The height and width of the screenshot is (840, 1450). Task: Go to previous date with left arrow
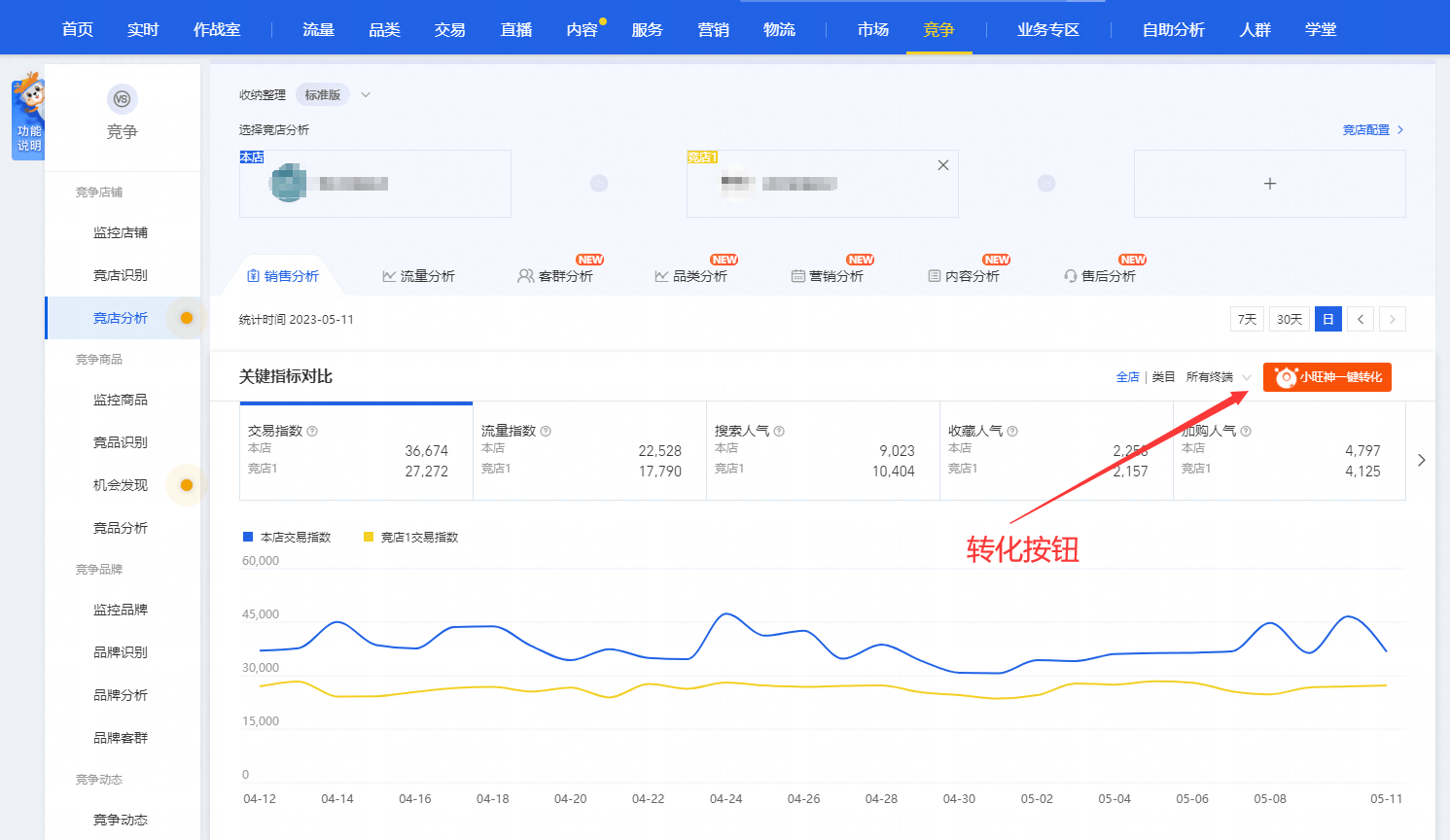point(1361,319)
